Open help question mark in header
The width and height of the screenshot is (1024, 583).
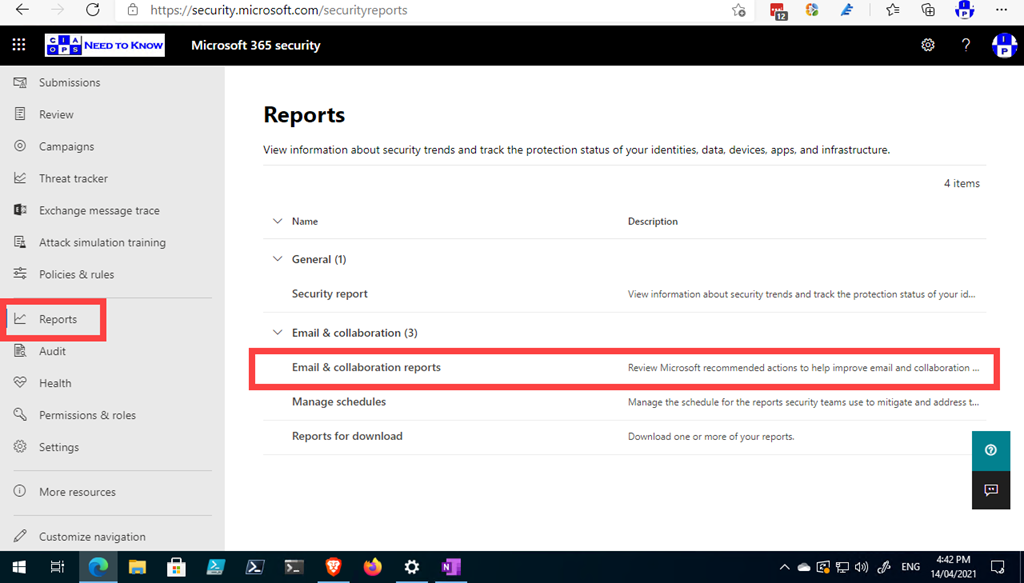pyautogui.click(x=965, y=45)
